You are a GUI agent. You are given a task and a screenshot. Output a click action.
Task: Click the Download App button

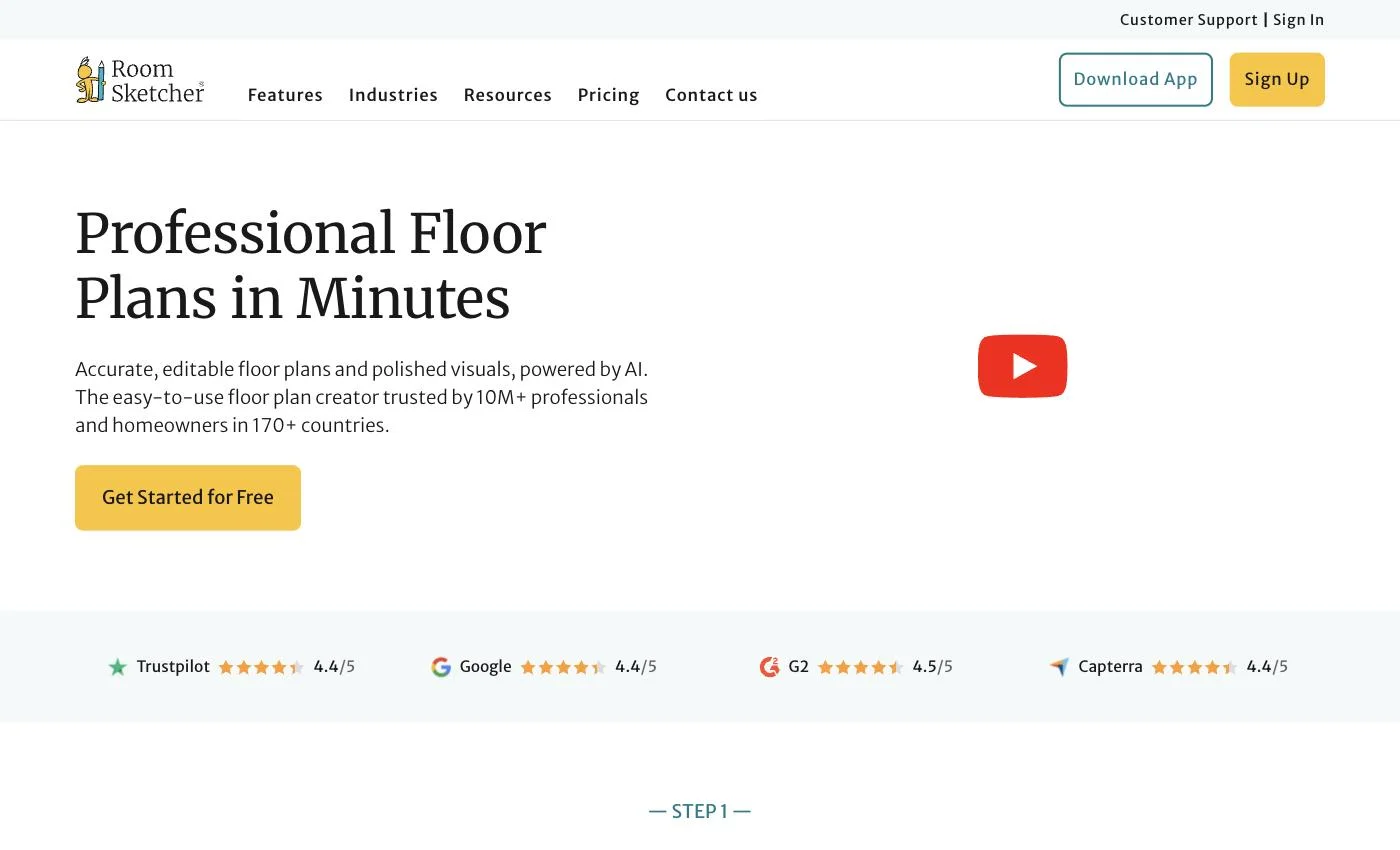coord(1135,79)
